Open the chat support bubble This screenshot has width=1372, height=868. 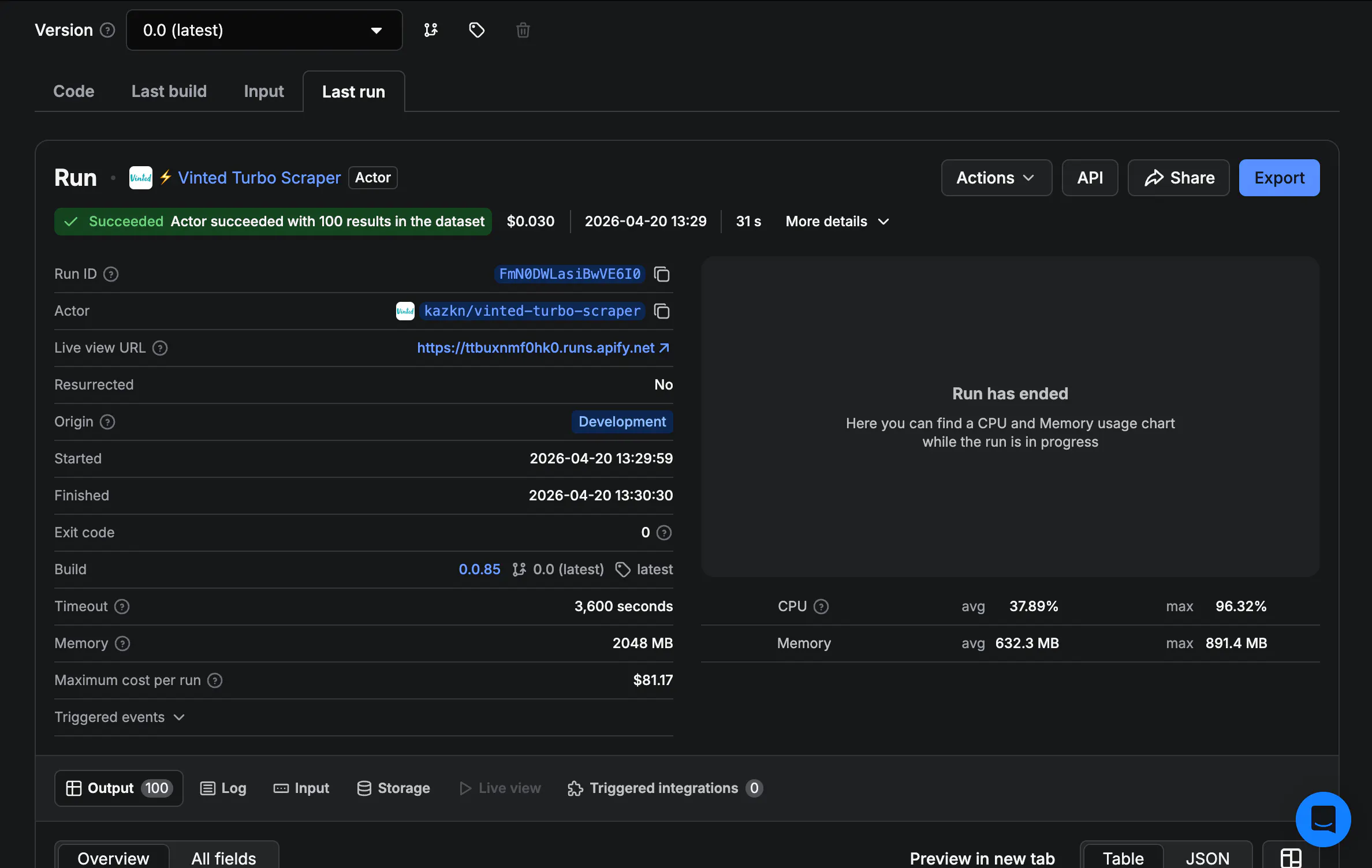click(x=1323, y=819)
